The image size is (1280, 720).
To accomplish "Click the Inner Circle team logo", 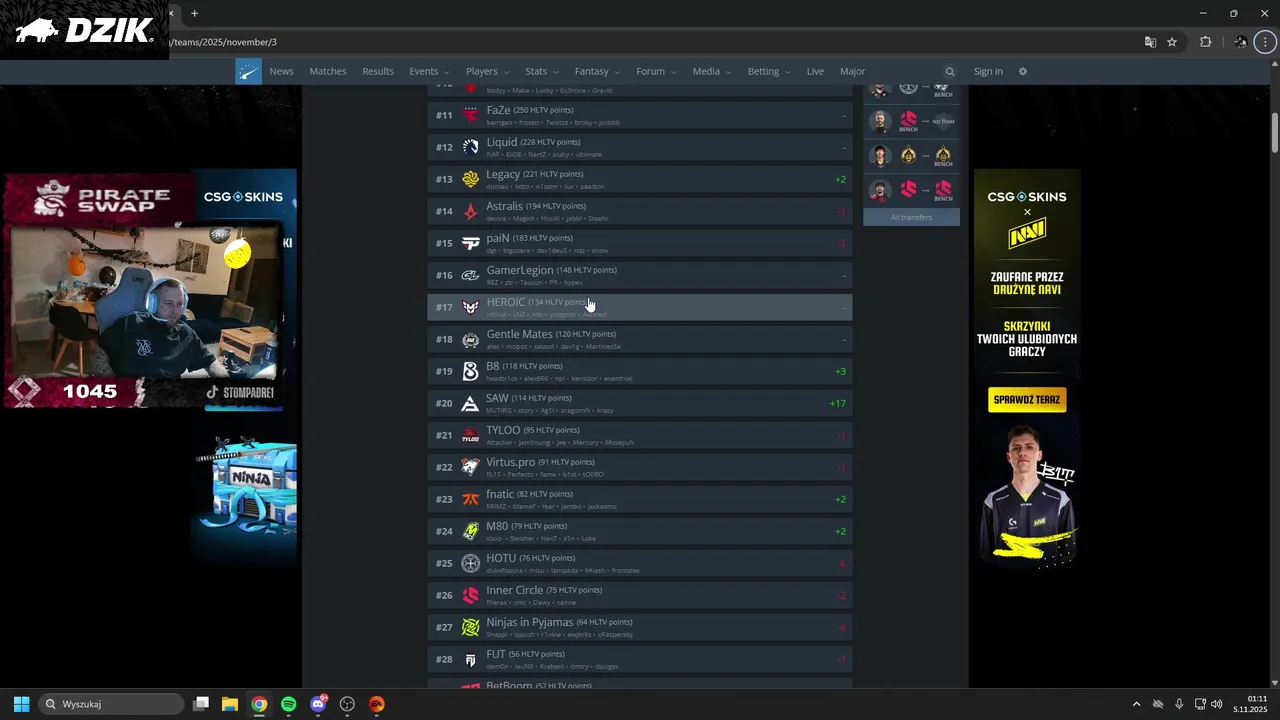I will click(470, 595).
